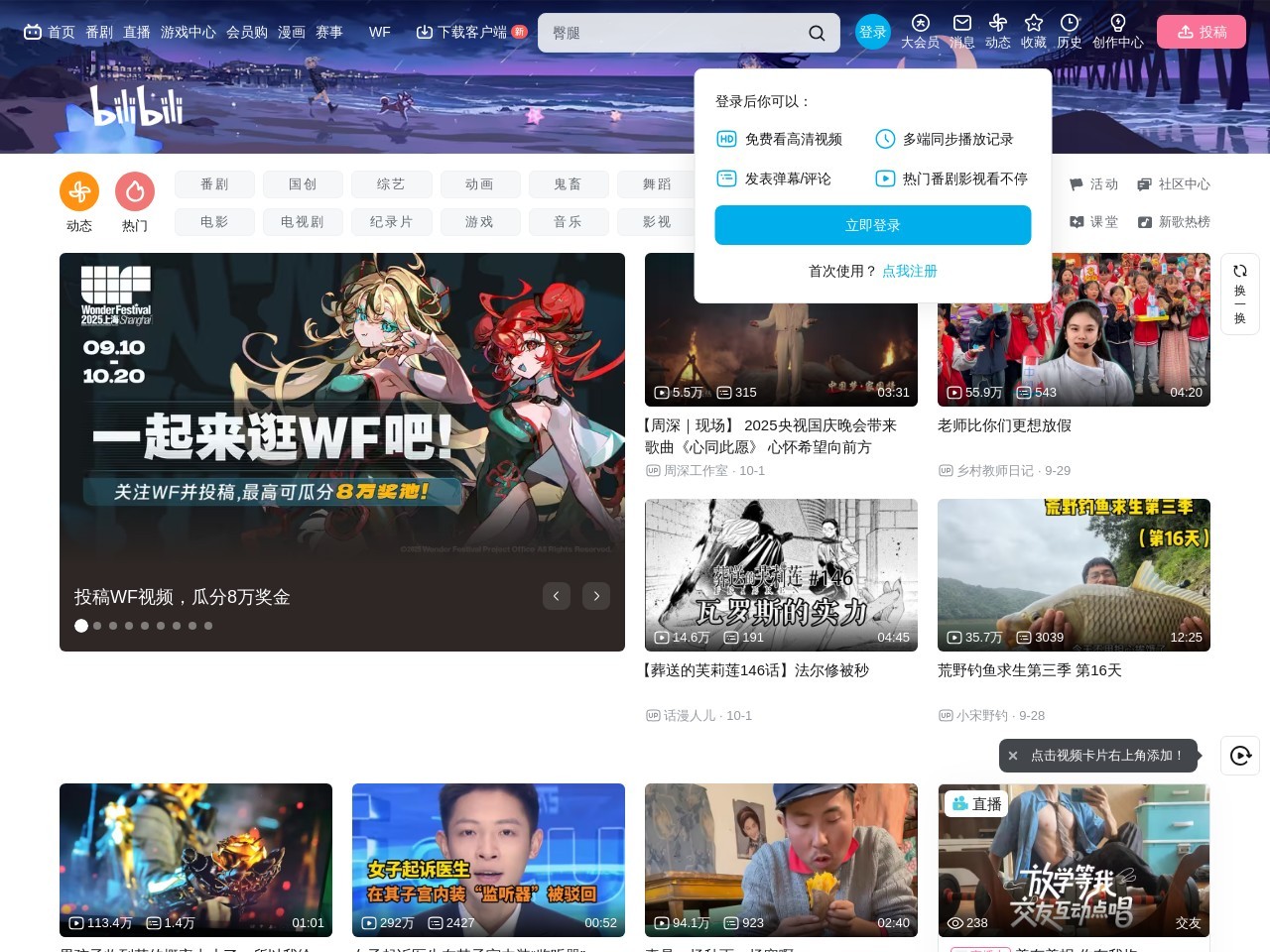
Task: Select the 番剧 category tab
Action: point(214,184)
